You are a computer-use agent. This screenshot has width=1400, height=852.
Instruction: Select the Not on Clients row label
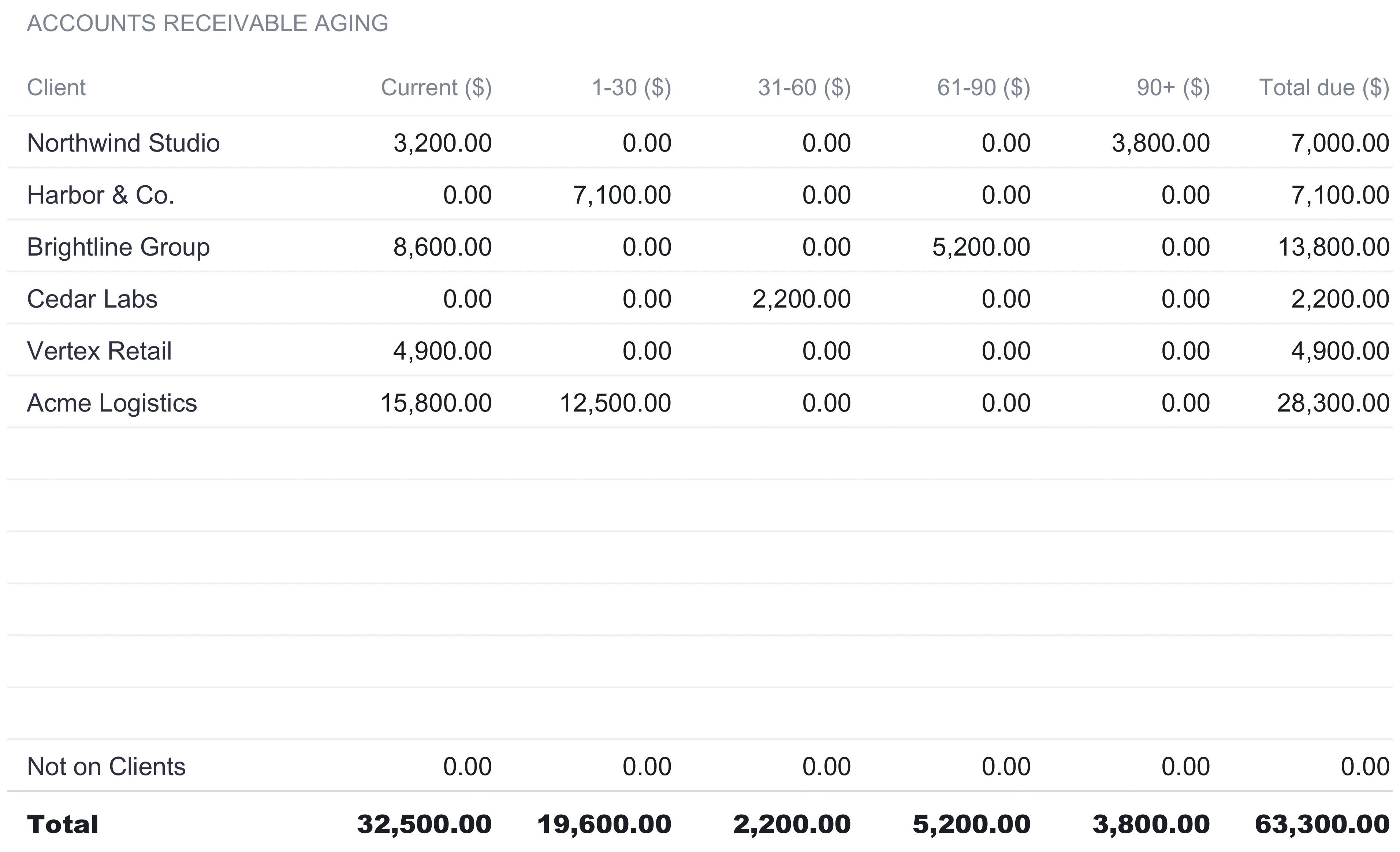coord(106,767)
